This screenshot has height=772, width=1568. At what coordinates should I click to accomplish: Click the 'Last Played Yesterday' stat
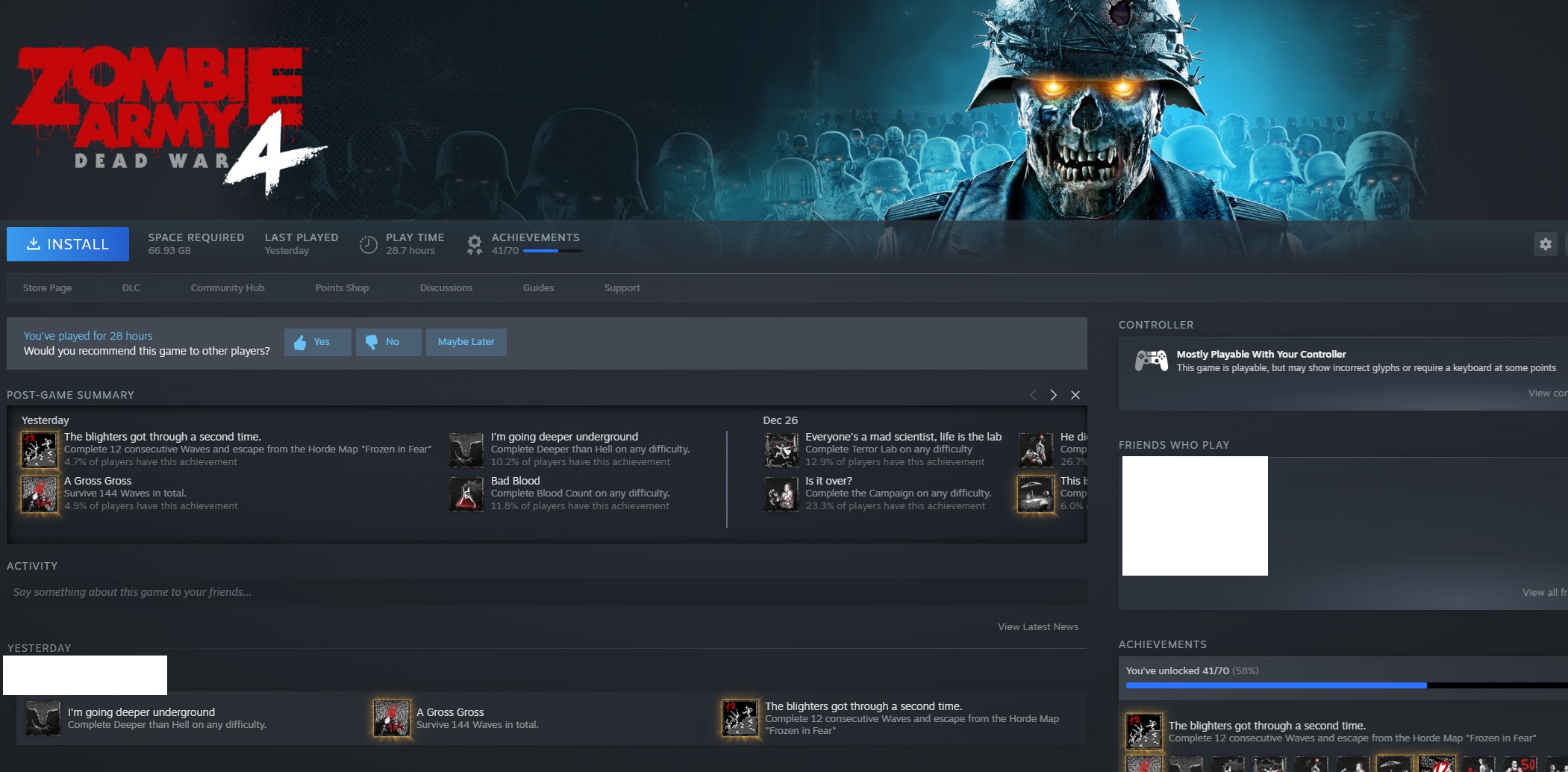tap(302, 243)
